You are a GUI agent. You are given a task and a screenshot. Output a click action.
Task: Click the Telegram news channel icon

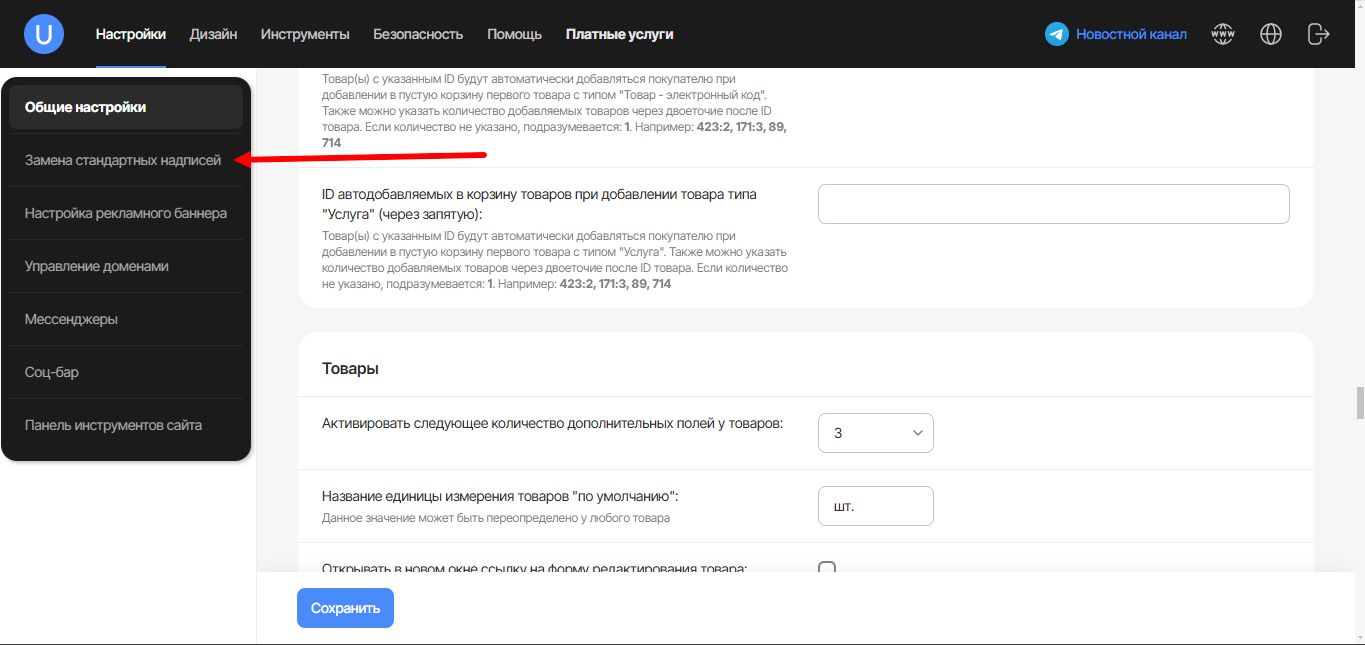click(x=1056, y=34)
